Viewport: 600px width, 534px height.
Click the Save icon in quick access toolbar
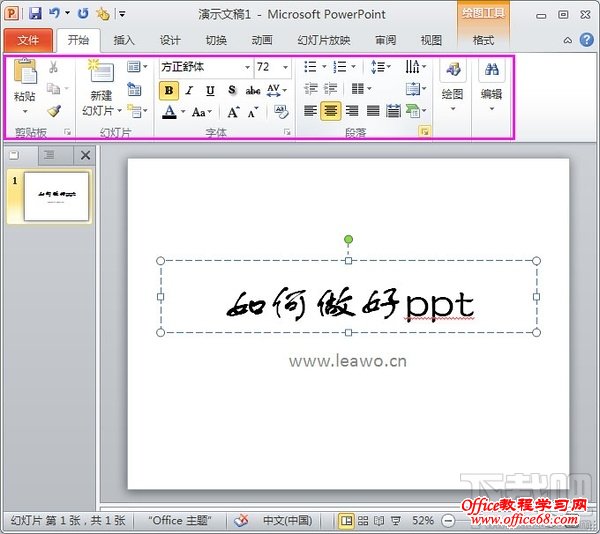[x=35, y=14]
